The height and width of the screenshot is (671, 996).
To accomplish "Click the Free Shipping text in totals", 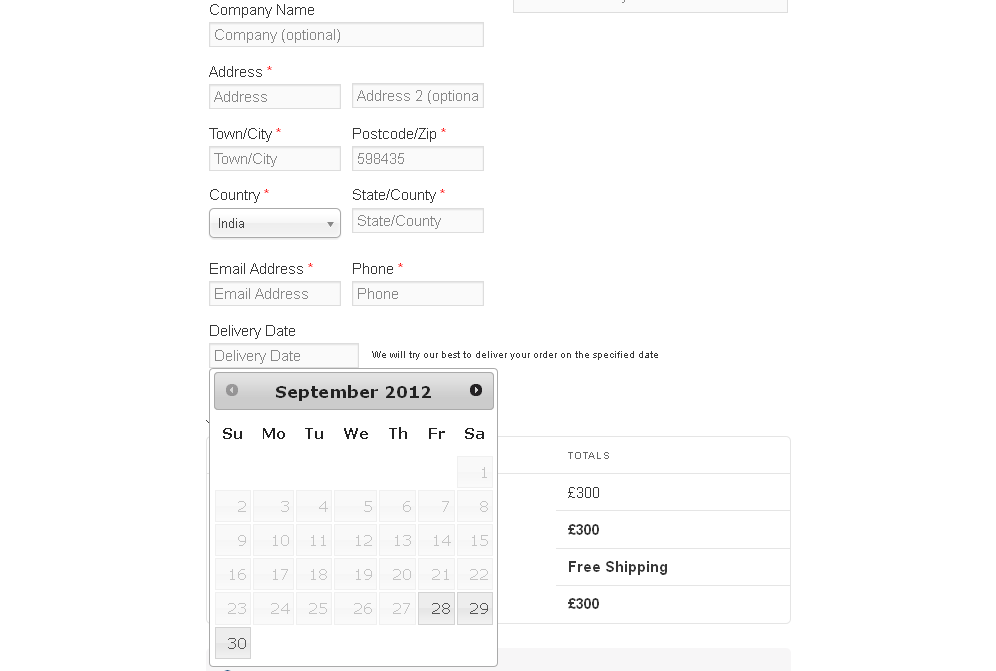I will [617, 567].
